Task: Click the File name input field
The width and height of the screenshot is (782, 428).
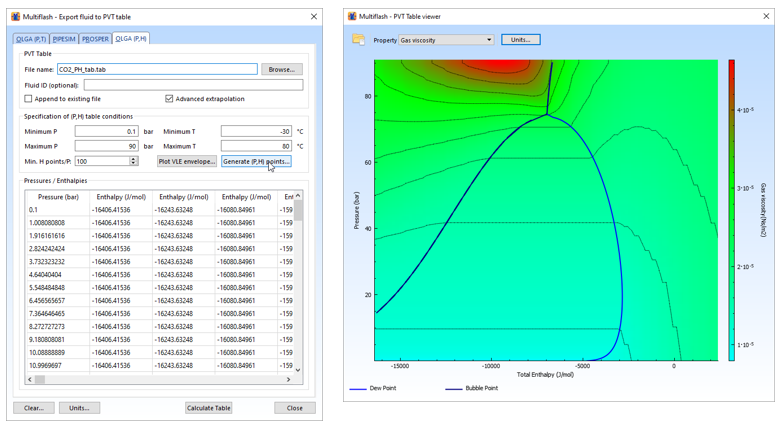Action: [x=157, y=69]
